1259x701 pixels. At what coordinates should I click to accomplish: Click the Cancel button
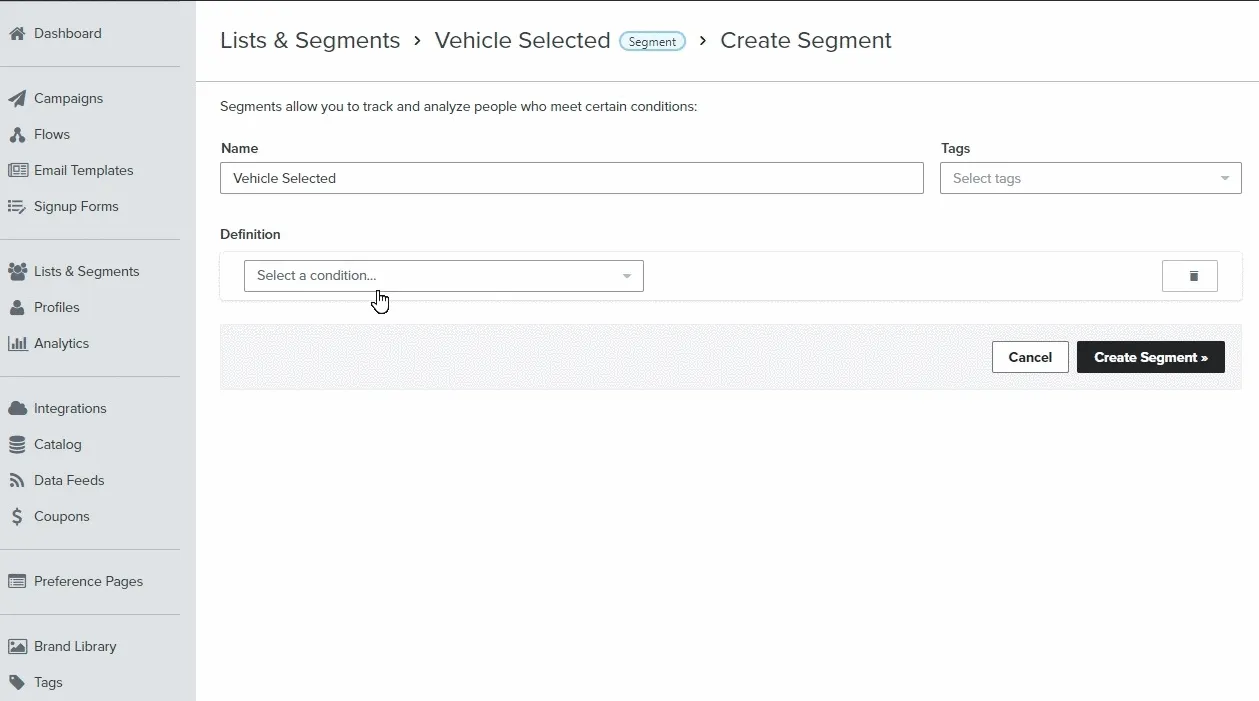pos(1029,357)
